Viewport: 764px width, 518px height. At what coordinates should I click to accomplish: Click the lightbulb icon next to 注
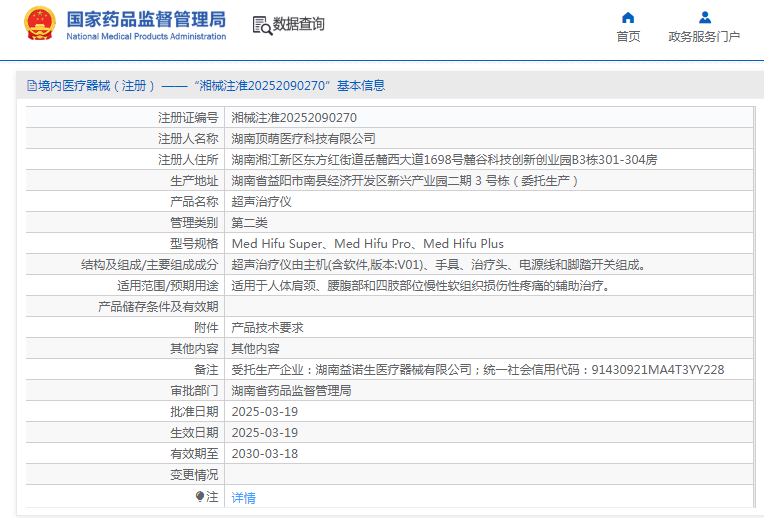point(200,497)
